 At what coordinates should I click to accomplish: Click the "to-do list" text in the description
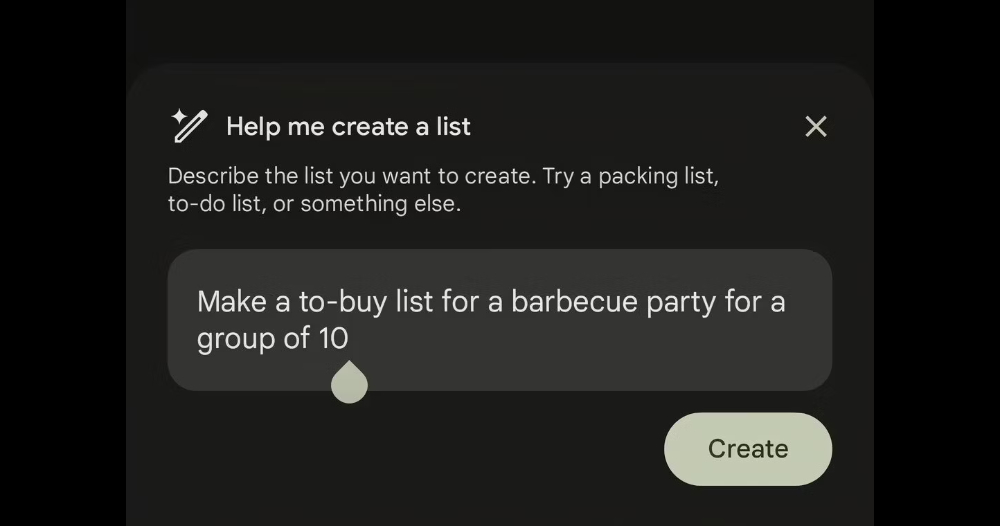click(x=214, y=204)
